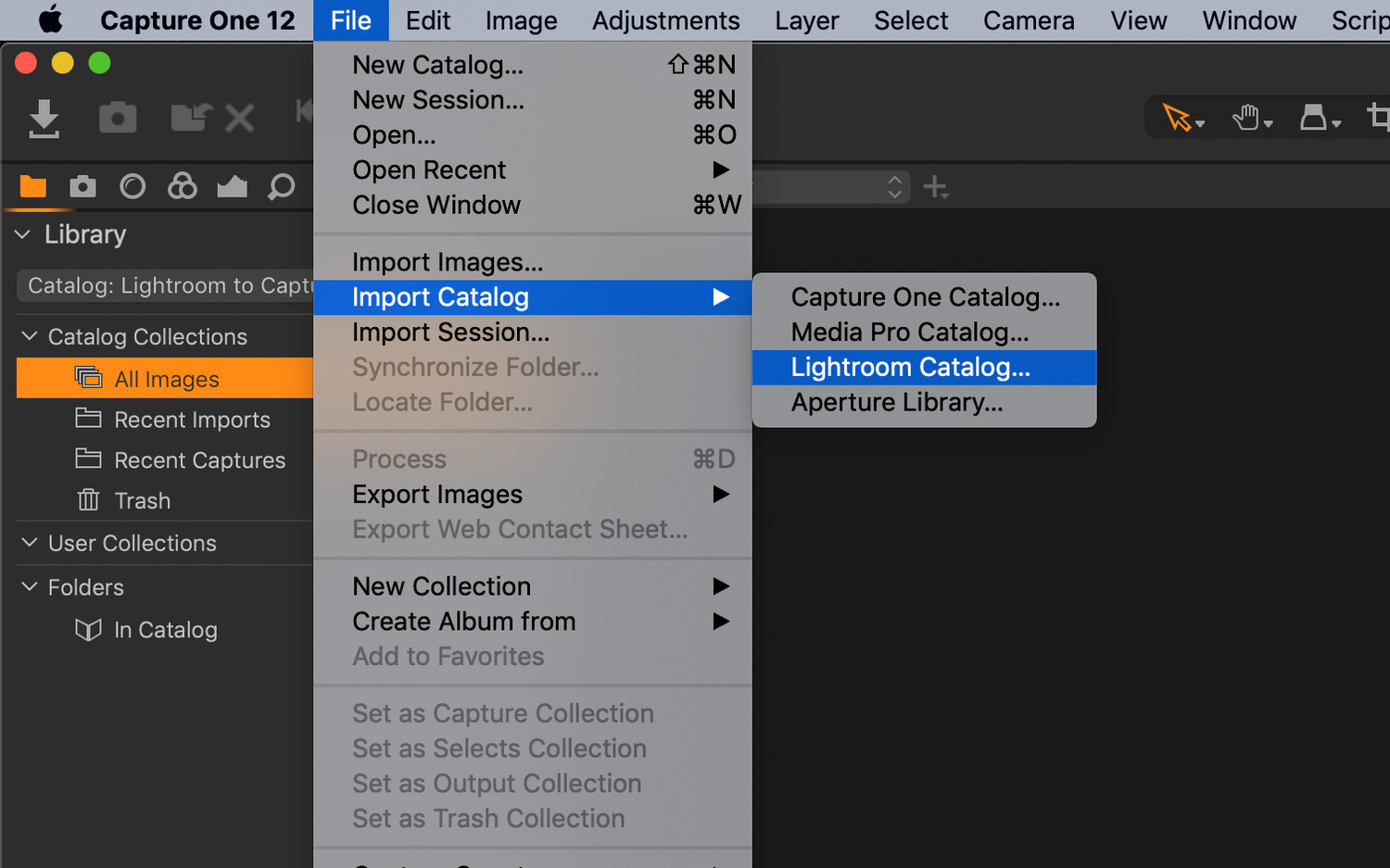This screenshot has width=1390, height=868.
Task: Open the Color tool tab three-circles icon
Action: (x=183, y=186)
